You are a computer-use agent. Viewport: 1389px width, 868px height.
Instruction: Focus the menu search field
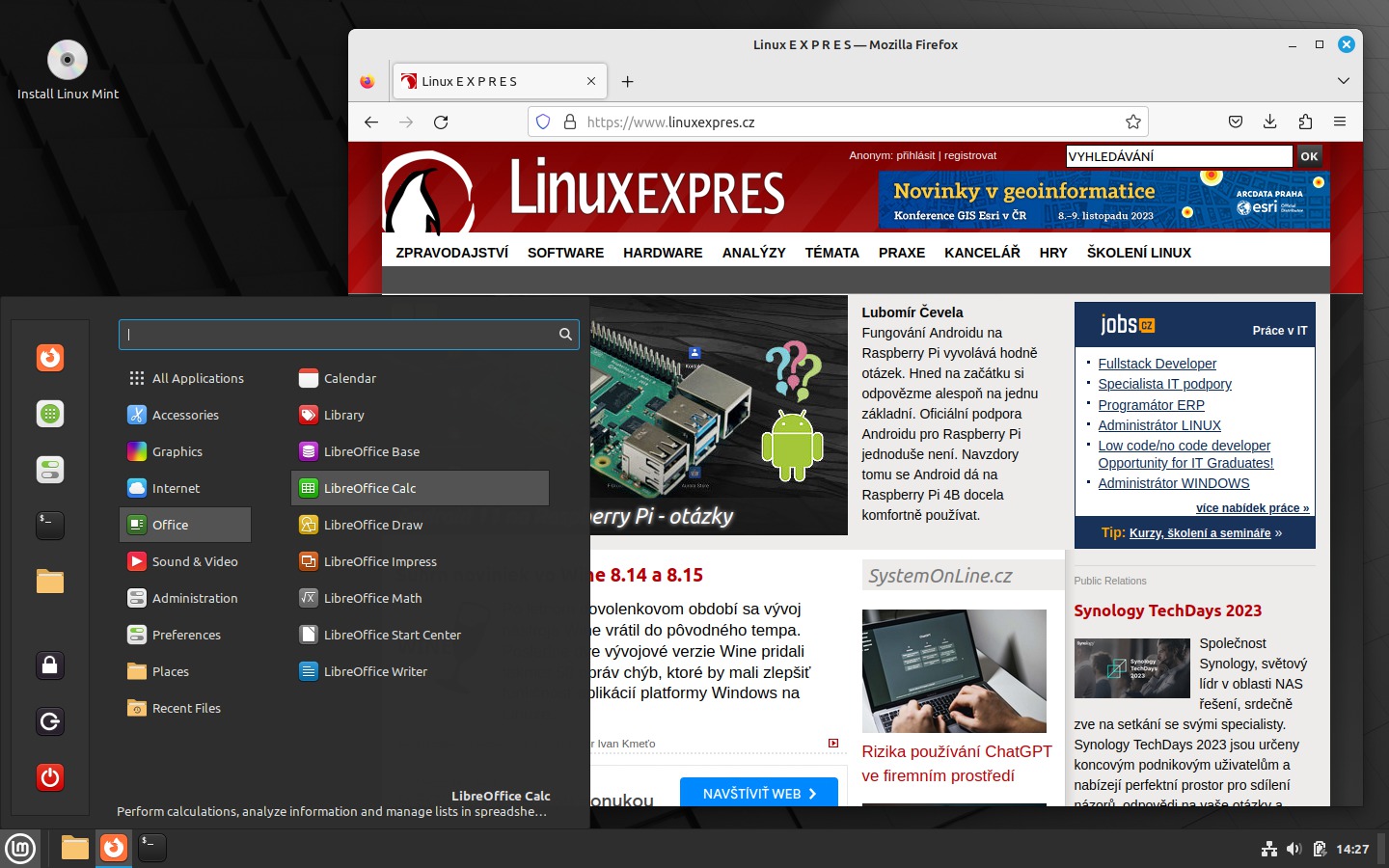click(348, 334)
